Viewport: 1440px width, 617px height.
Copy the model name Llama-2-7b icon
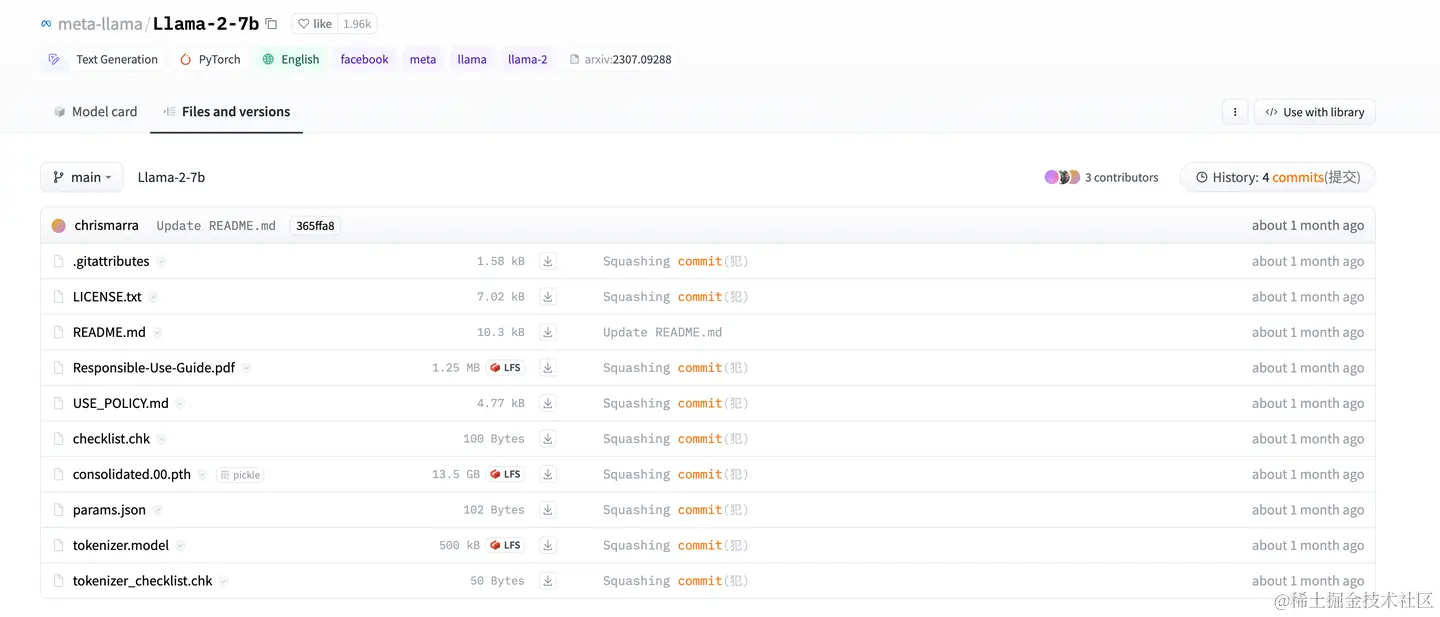tap(271, 24)
